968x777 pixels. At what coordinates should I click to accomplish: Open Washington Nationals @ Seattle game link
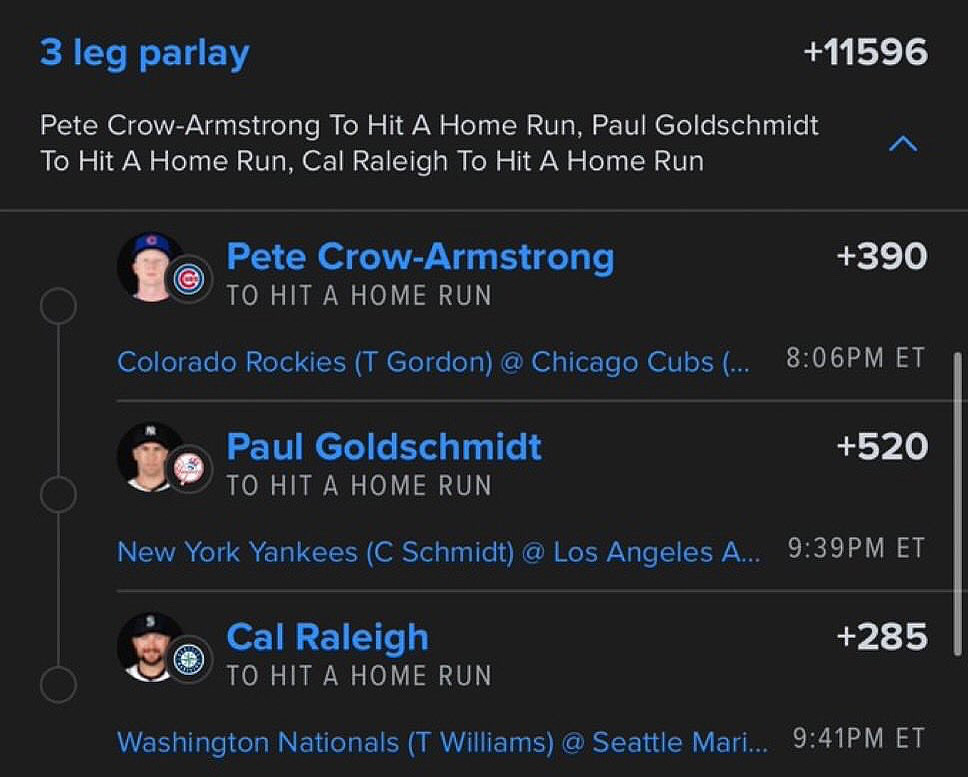(442, 742)
